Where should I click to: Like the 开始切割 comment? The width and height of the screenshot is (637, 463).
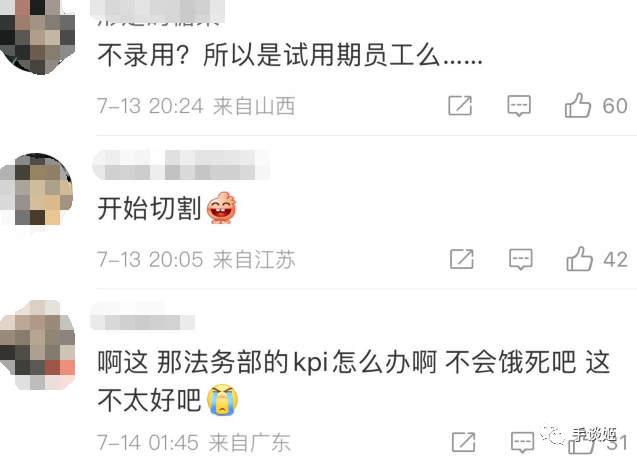click(579, 259)
